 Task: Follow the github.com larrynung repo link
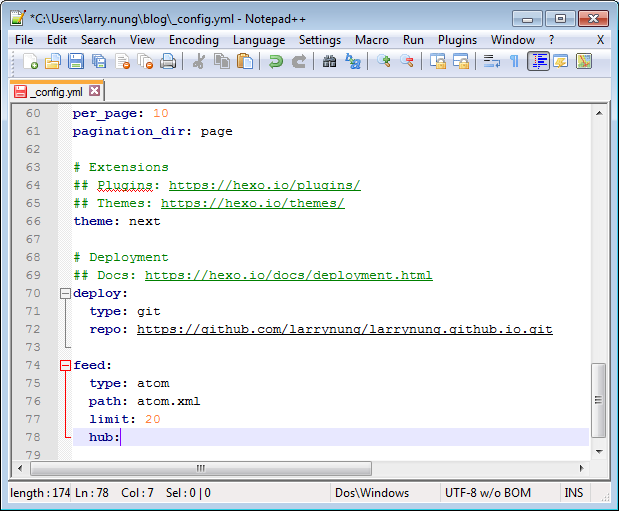[x=345, y=329]
